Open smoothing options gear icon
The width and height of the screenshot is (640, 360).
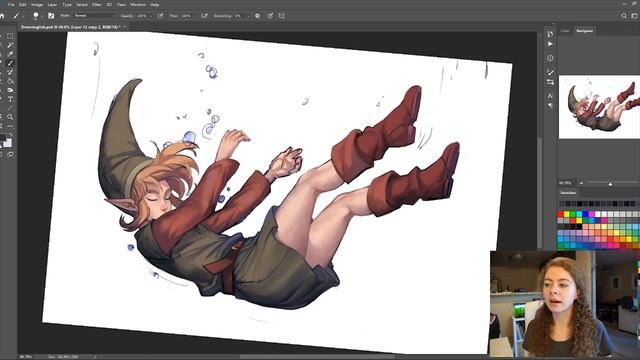(257, 16)
